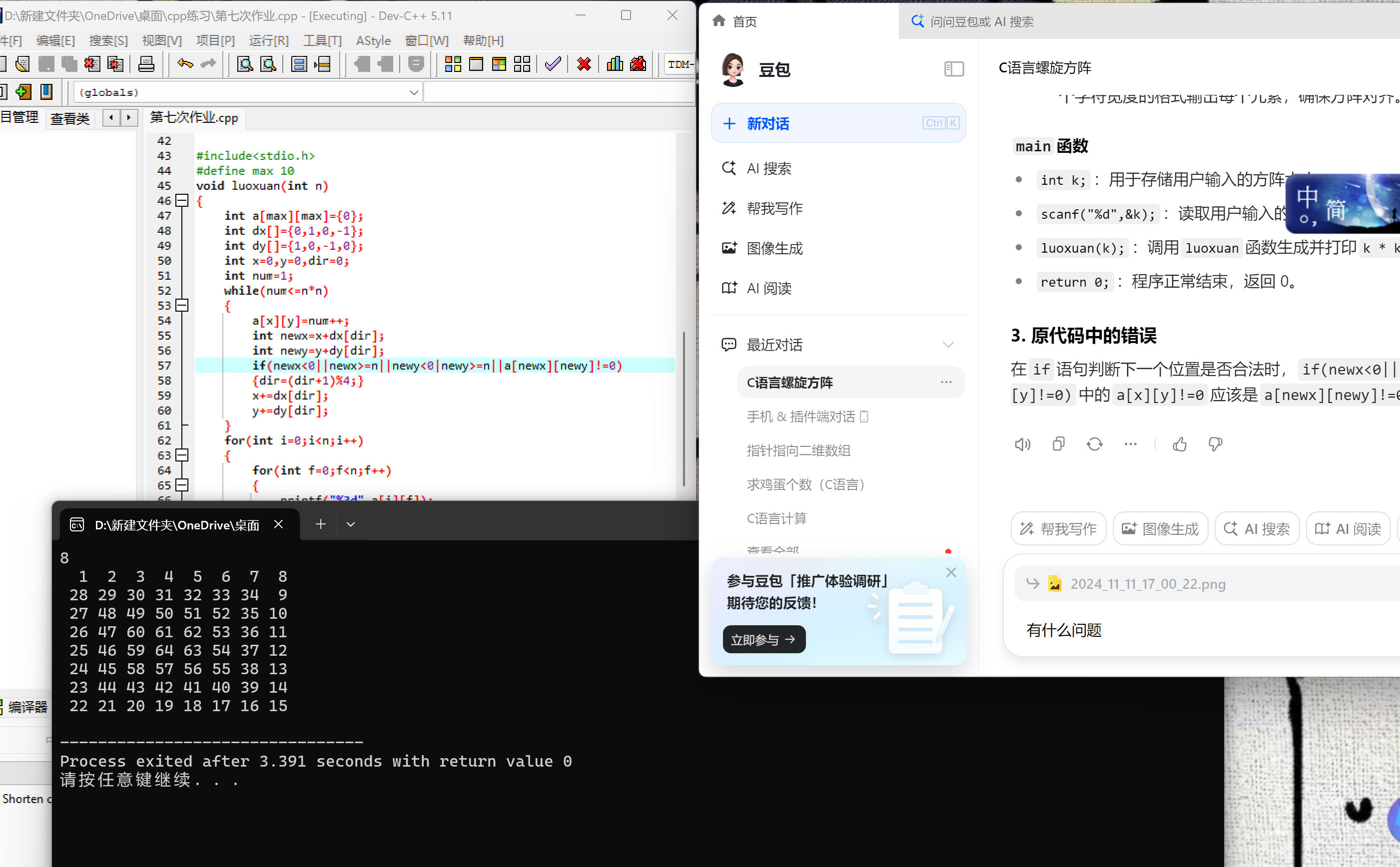Click the Syntax check checkmark icon
The height and width of the screenshot is (867, 1400).
coord(552,63)
